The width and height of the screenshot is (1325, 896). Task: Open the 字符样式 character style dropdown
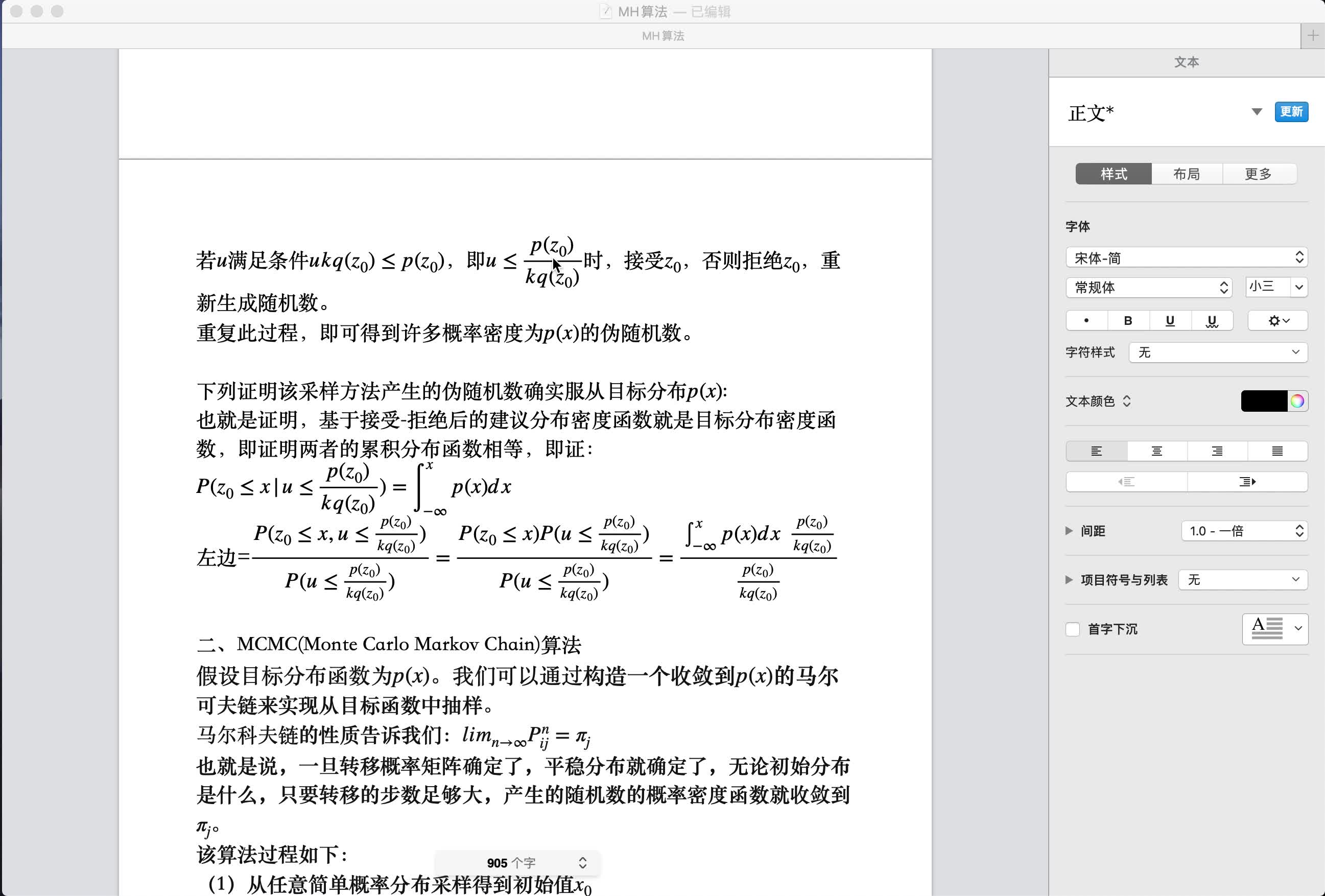coord(1218,352)
